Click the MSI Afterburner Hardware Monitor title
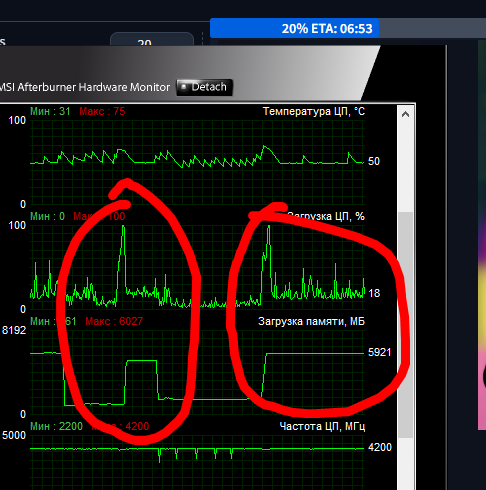This screenshot has width=486, height=490. (85, 87)
